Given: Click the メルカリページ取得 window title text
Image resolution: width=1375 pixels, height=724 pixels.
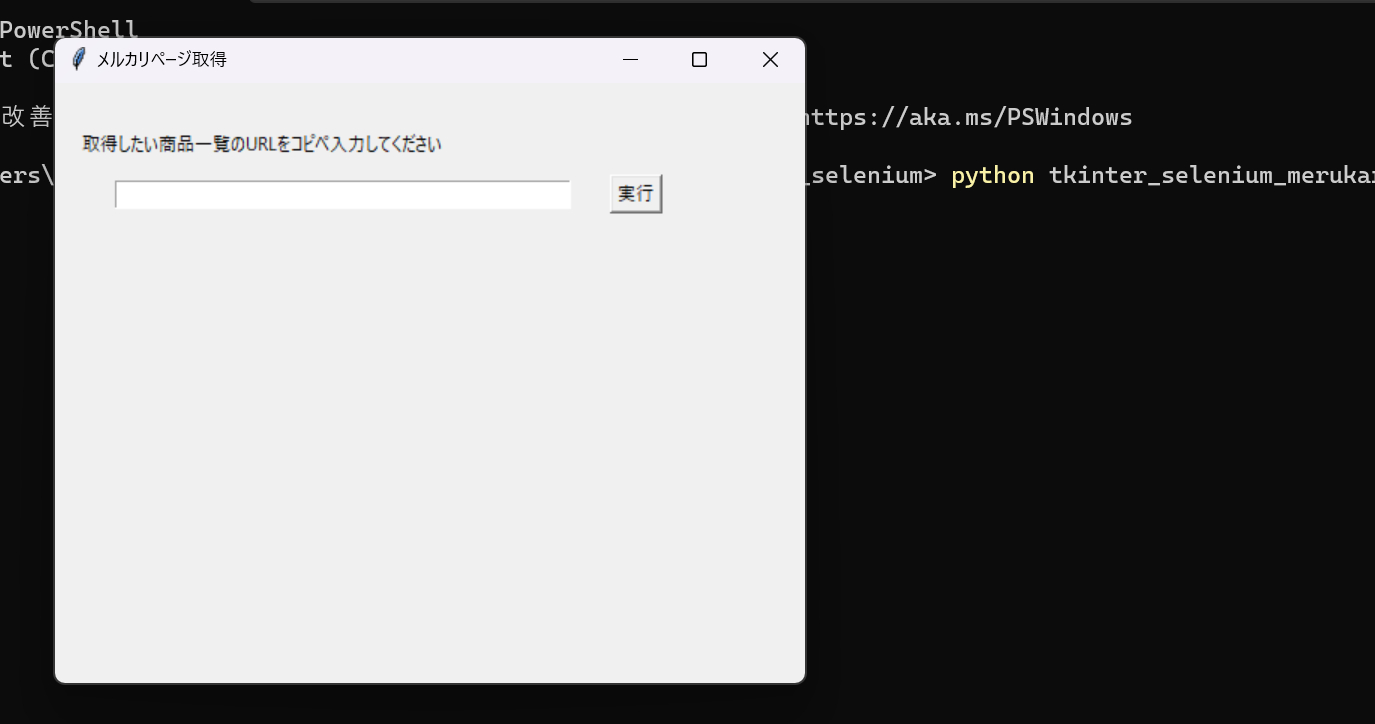Looking at the screenshot, I should pyautogui.click(x=162, y=60).
